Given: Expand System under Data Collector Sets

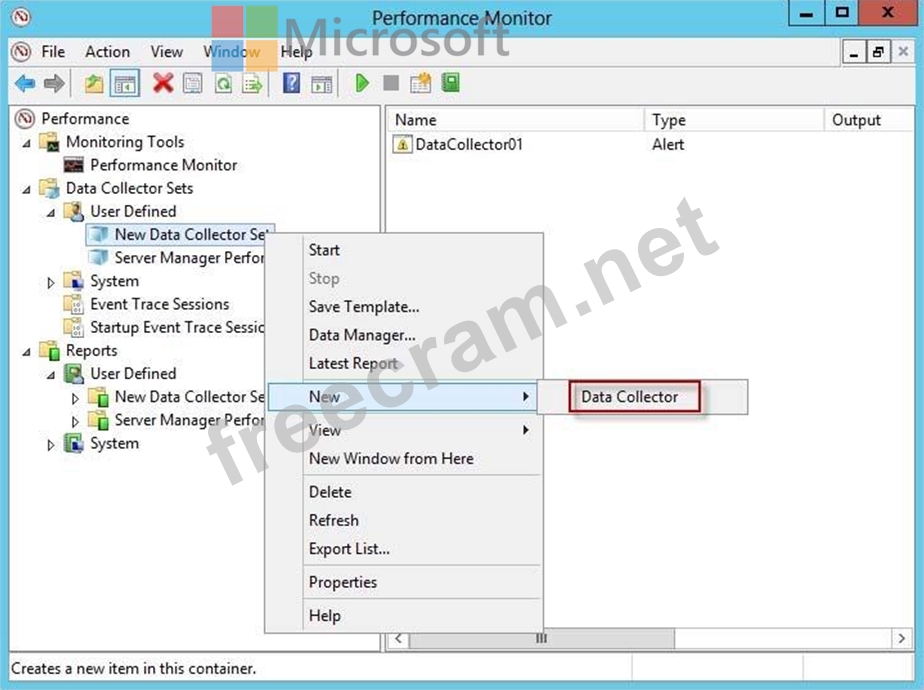Looking at the screenshot, I should pyautogui.click(x=51, y=282).
